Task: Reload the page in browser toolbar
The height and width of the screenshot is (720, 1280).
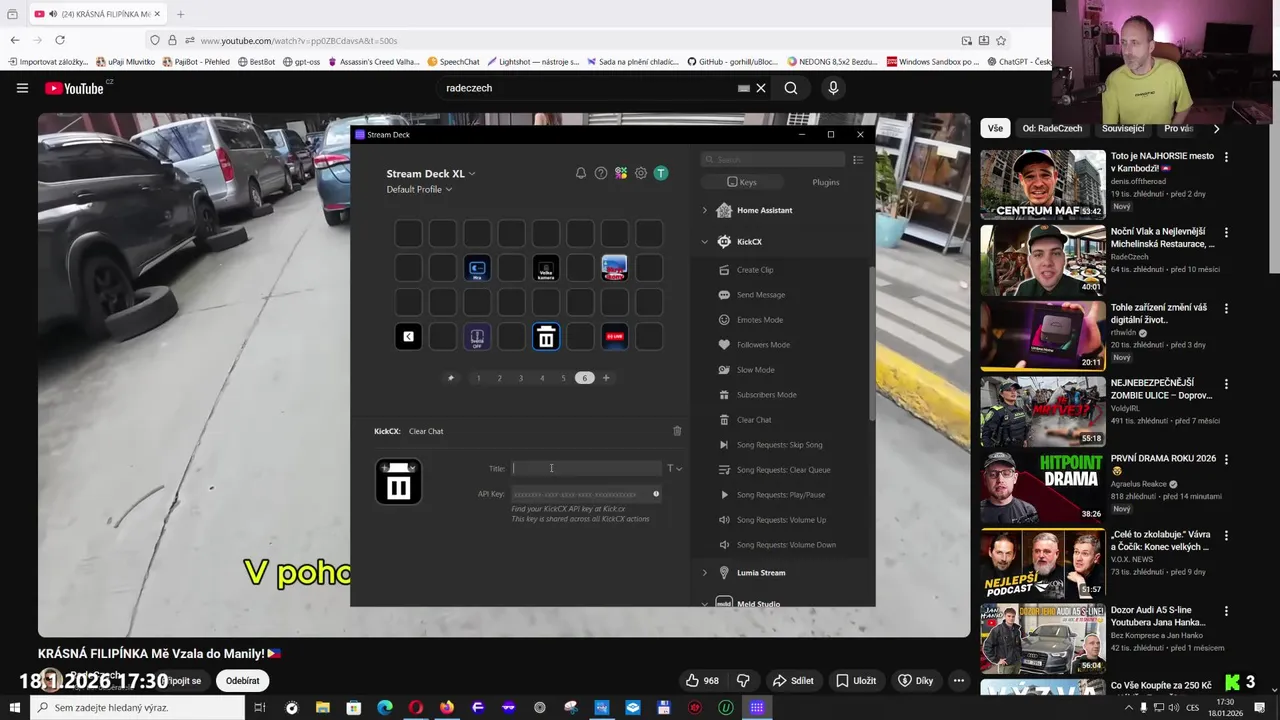Action: pyautogui.click(x=60, y=40)
